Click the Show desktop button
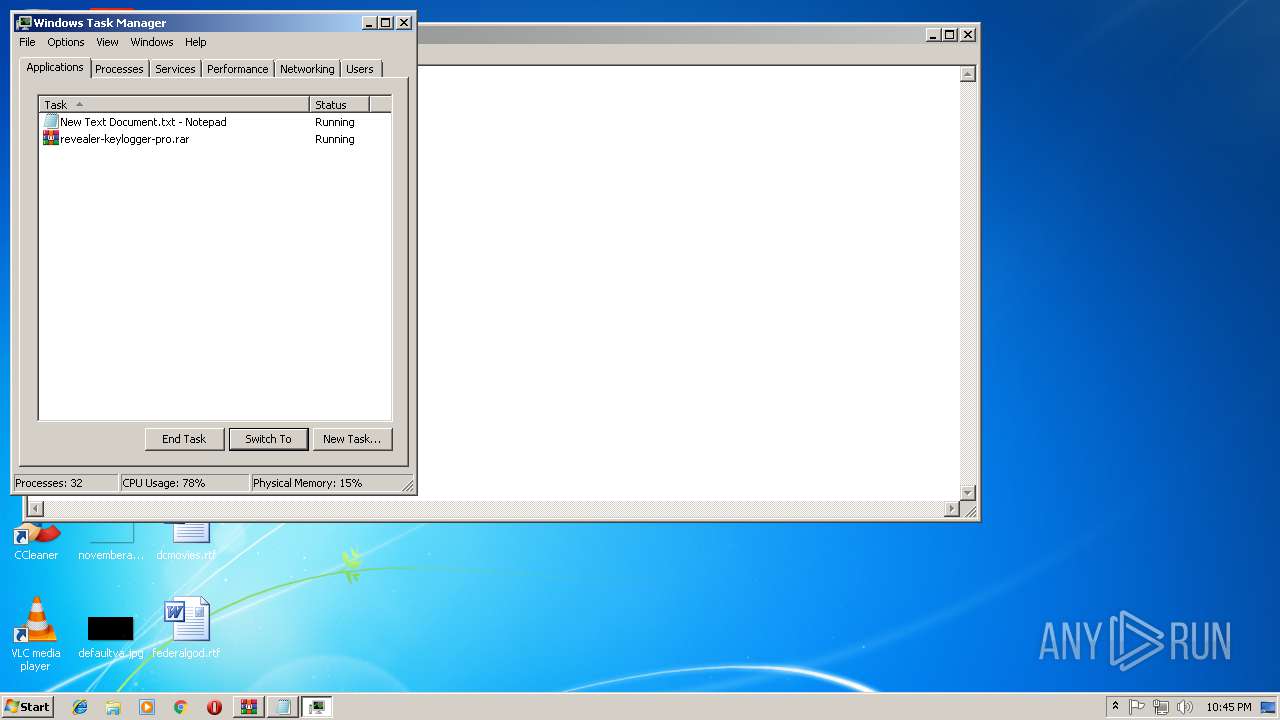The width and height of the screenshot is (1280, 720). coord(1270,707)
